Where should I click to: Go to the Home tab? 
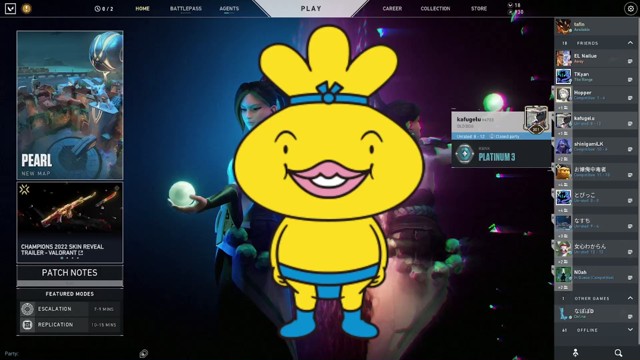click(142, 9)
